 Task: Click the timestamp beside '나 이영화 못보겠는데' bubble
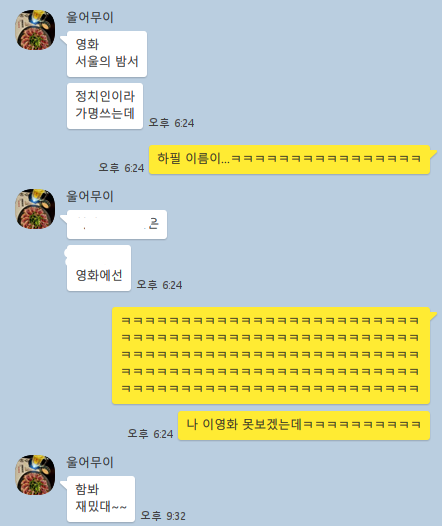coord(150,434)
